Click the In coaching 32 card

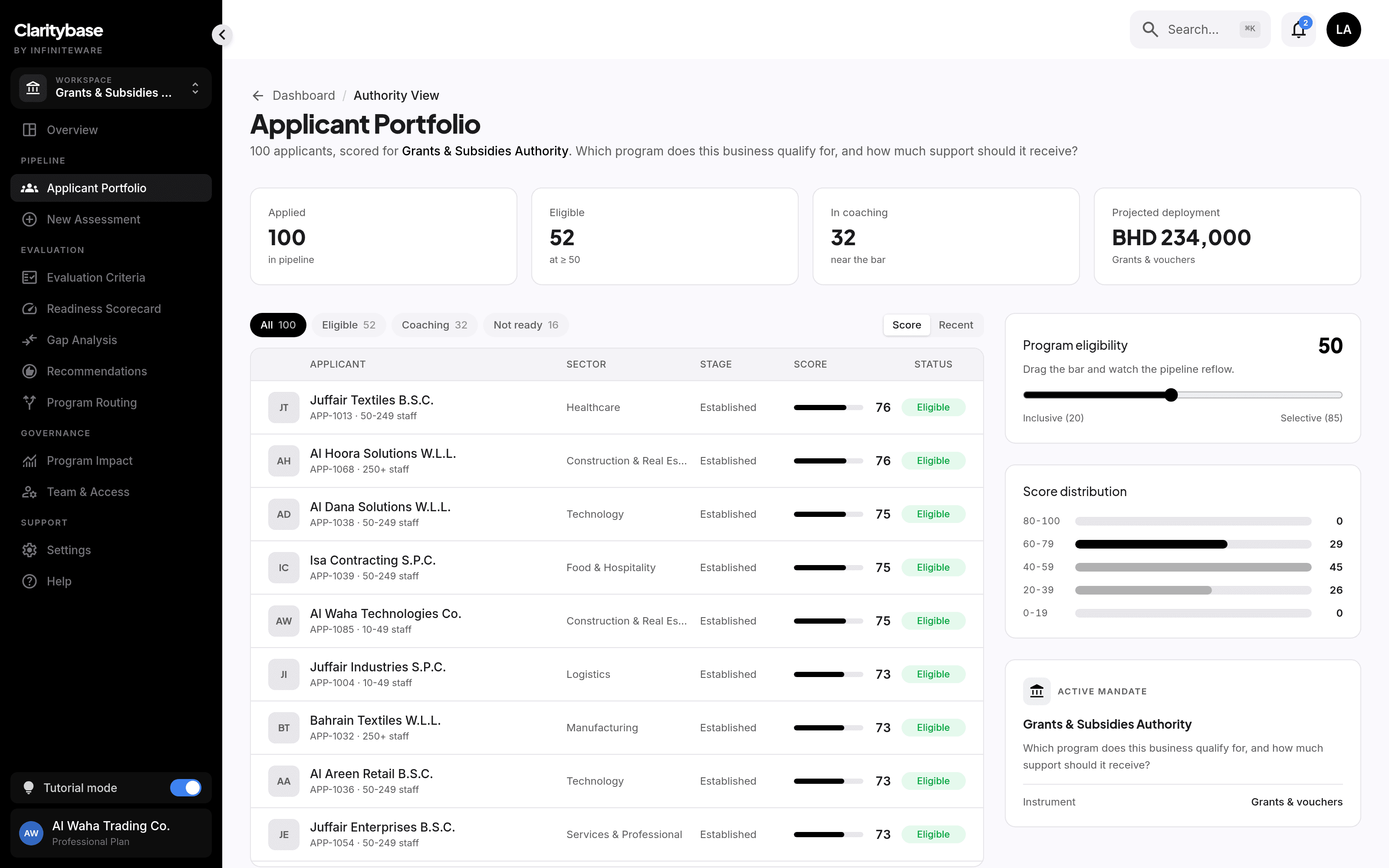[946, 236]
